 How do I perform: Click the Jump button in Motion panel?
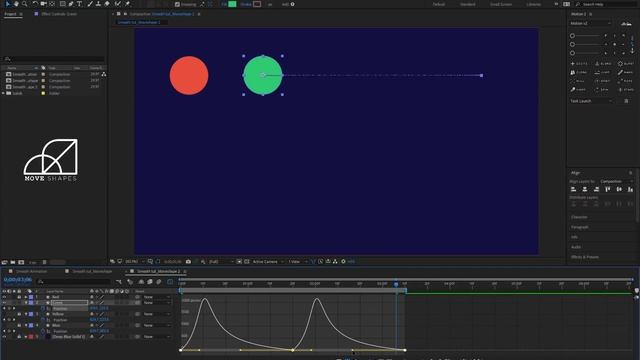coord(603,72)
